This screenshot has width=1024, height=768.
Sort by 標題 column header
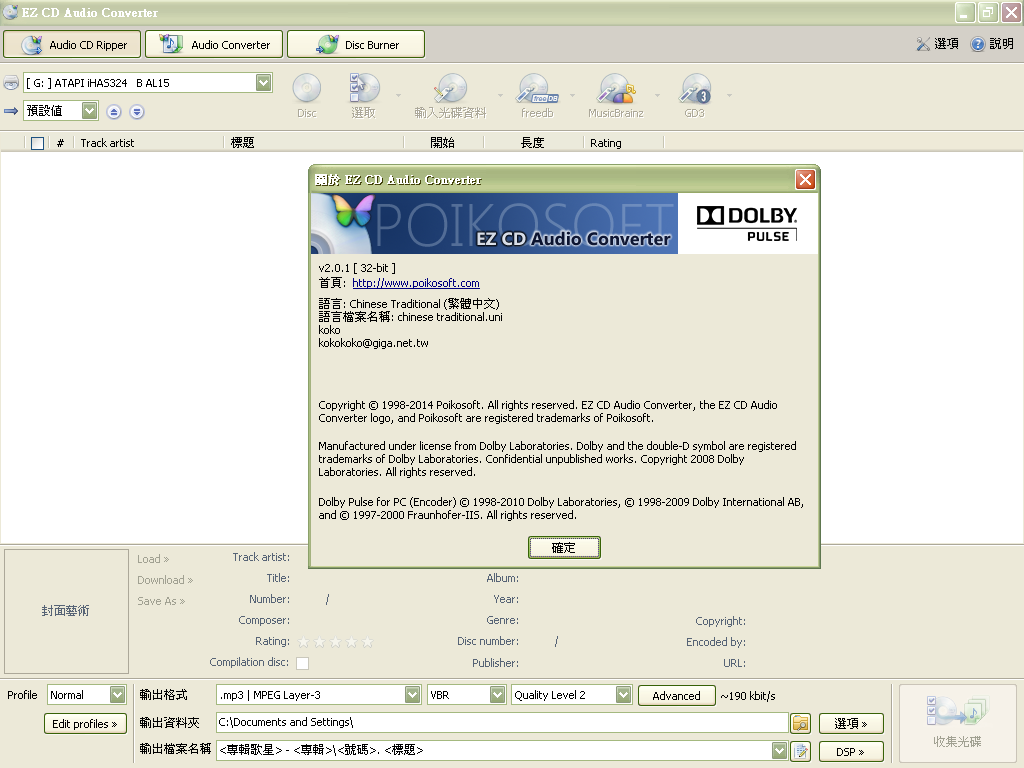pyautogui.click(x=314, y=142)
